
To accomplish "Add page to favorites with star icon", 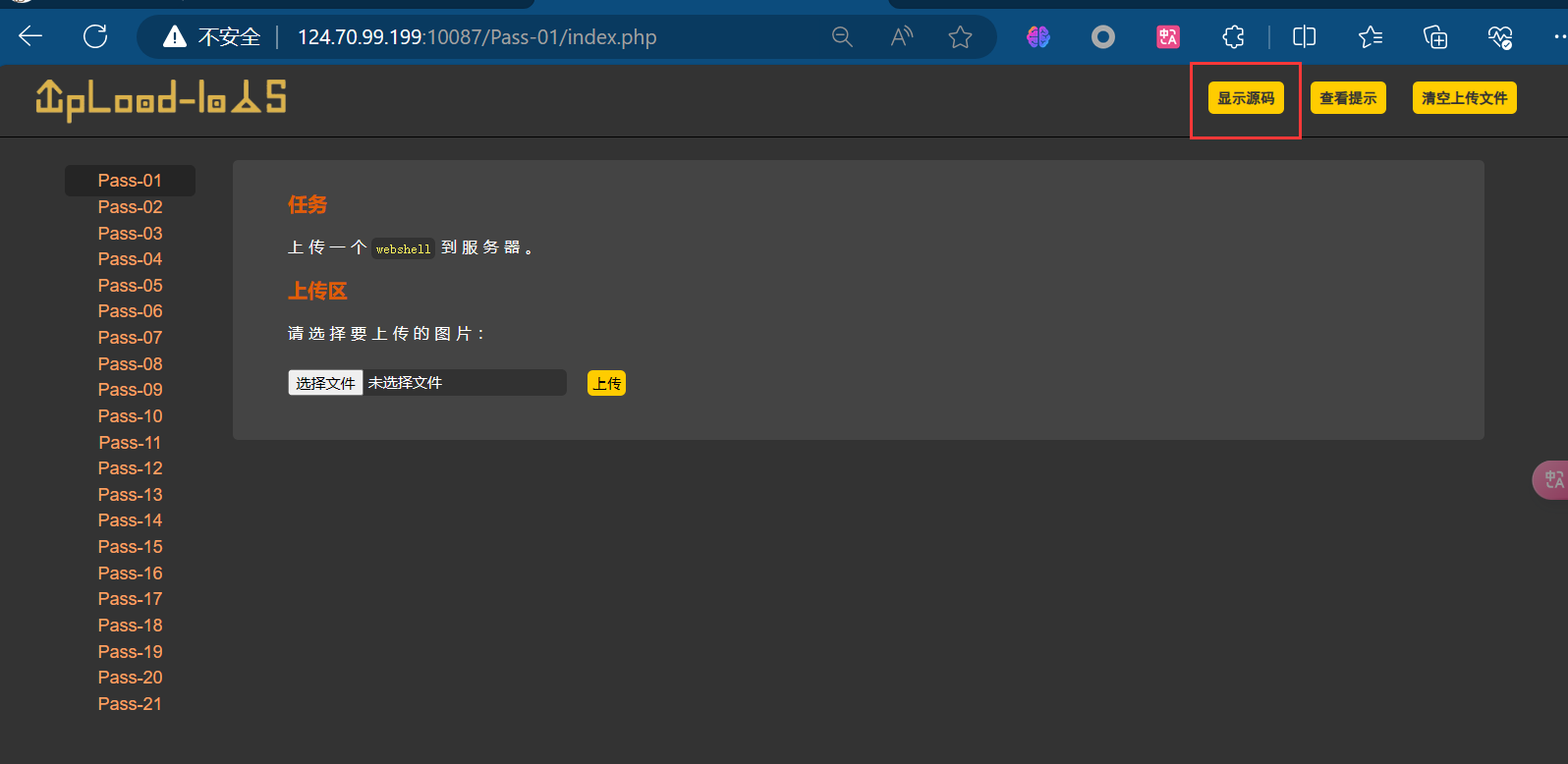I will [960, 37].
